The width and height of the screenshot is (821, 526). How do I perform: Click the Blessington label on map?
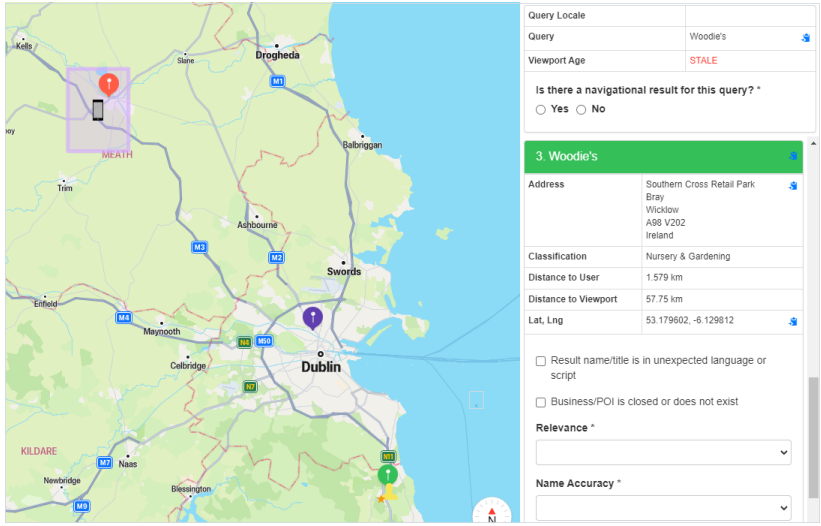click(x=191, y=489)
